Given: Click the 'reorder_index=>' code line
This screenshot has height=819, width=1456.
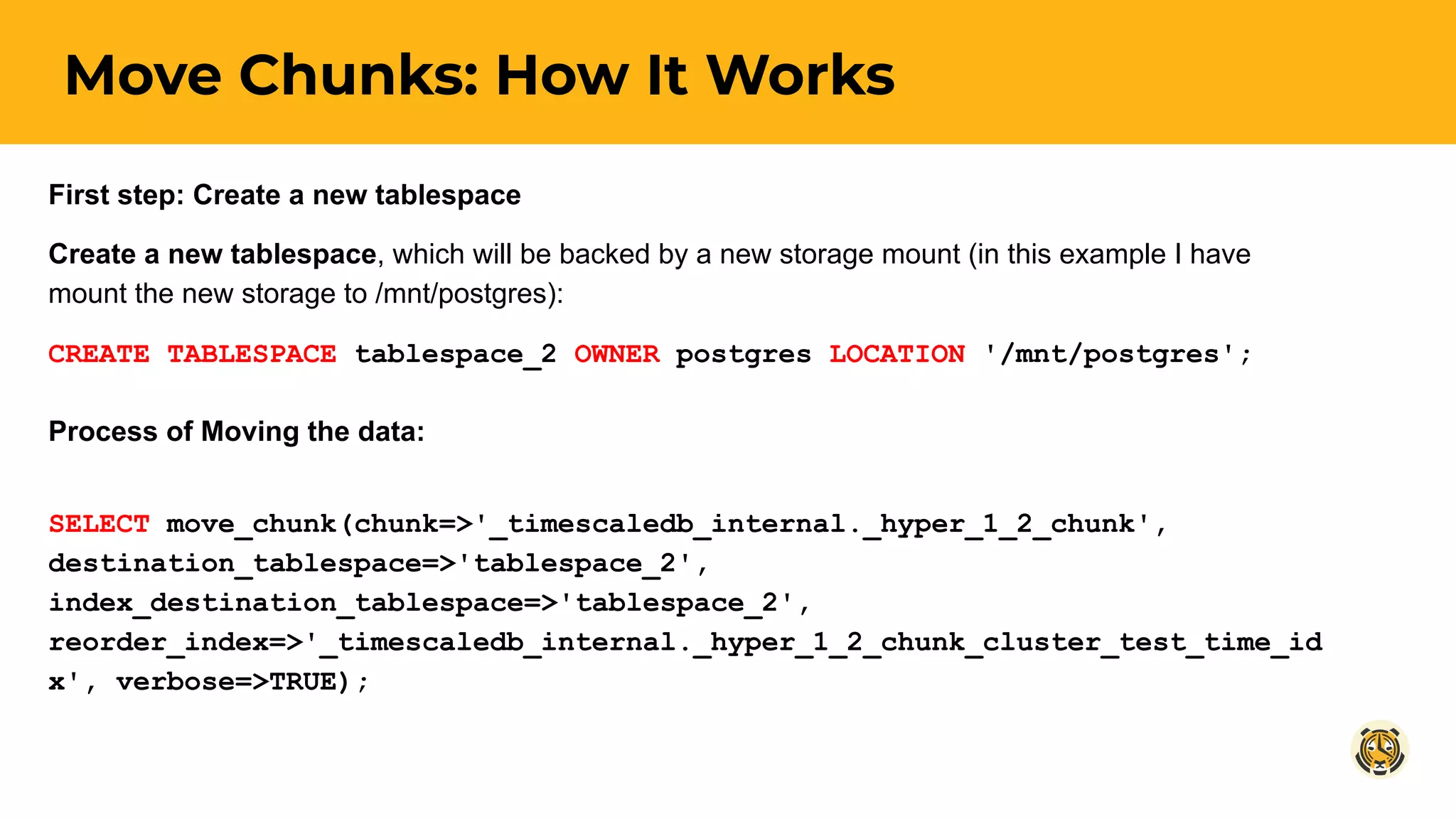Looking at the screenshot, I should pos(685,643).
